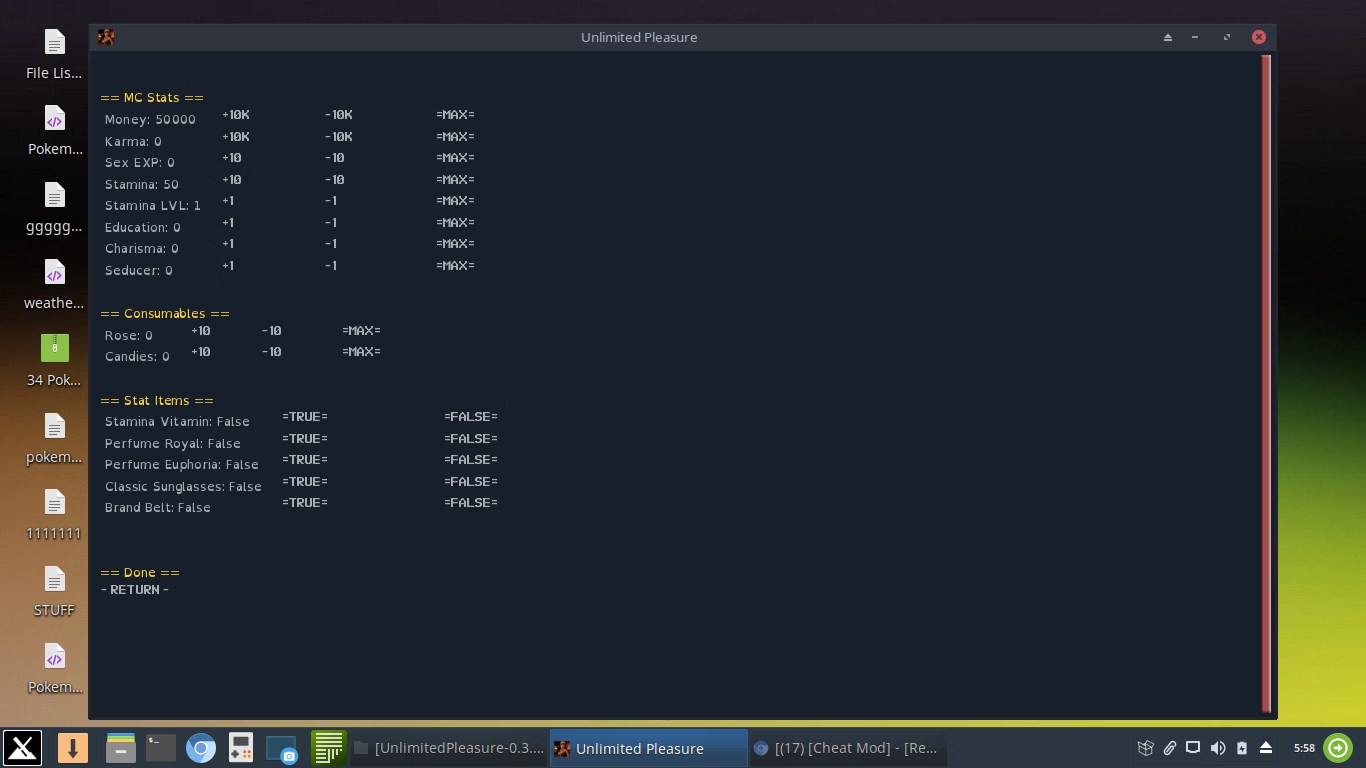1366x768 pixels.
Task: Click the orange download arrow taskbar icon
Action: 72,748
